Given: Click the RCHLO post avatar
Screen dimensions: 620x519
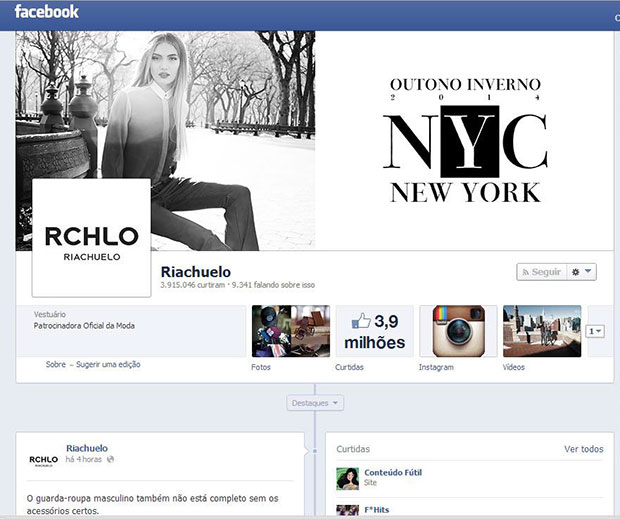Looking at the screenshot, I should click(43, 460).
